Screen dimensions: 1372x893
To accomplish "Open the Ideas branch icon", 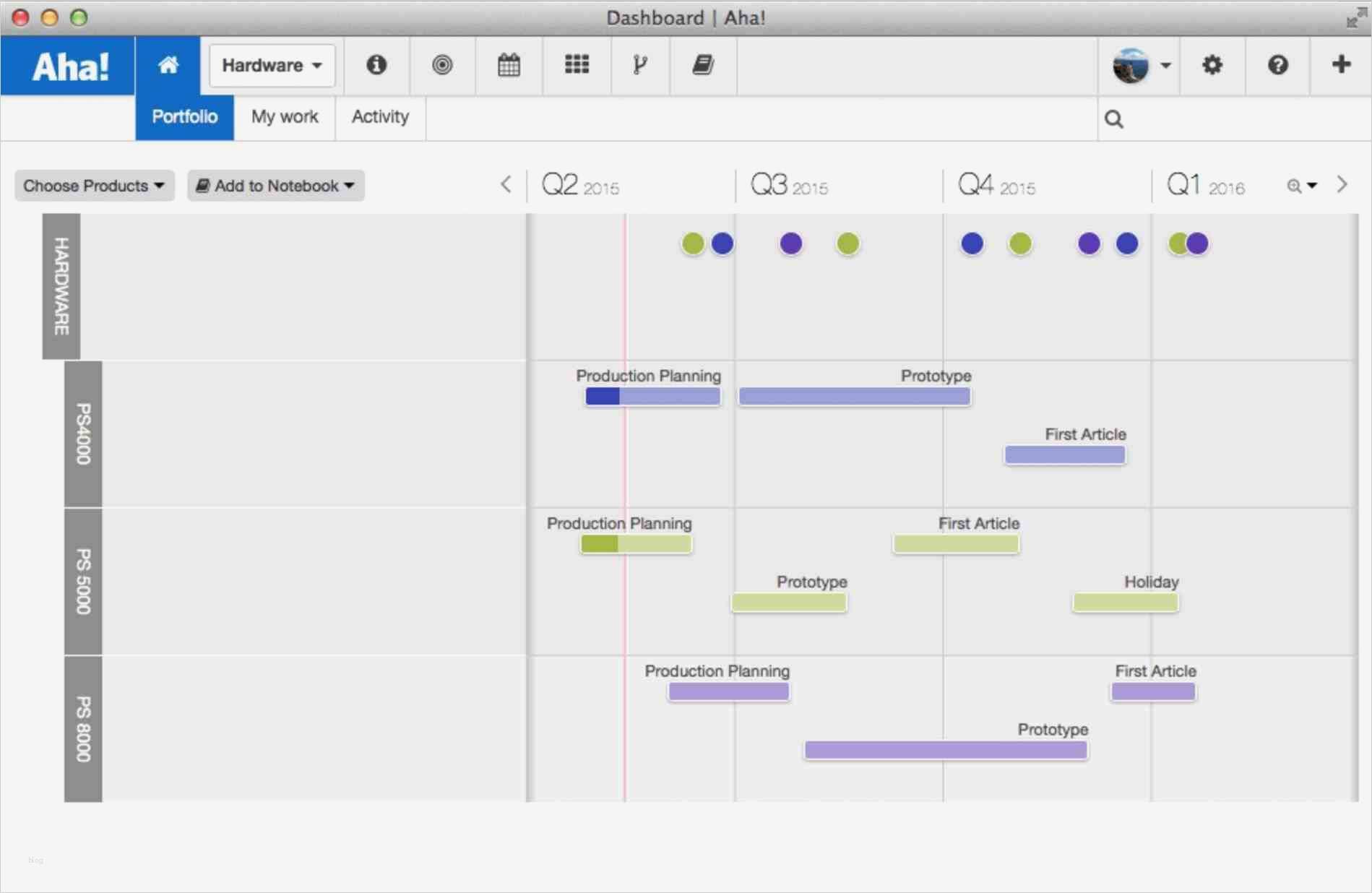I will [x=639, y=65].
